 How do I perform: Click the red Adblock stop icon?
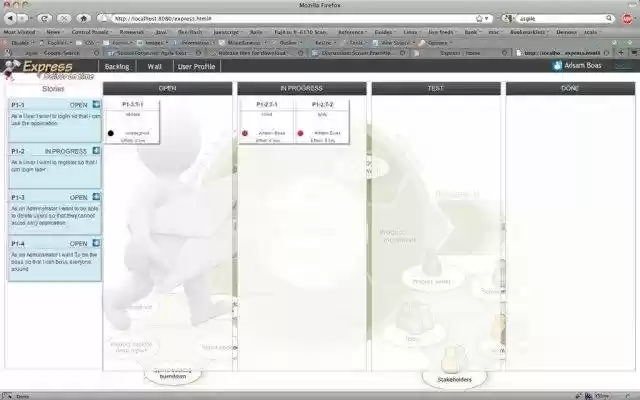pos(627,18)
